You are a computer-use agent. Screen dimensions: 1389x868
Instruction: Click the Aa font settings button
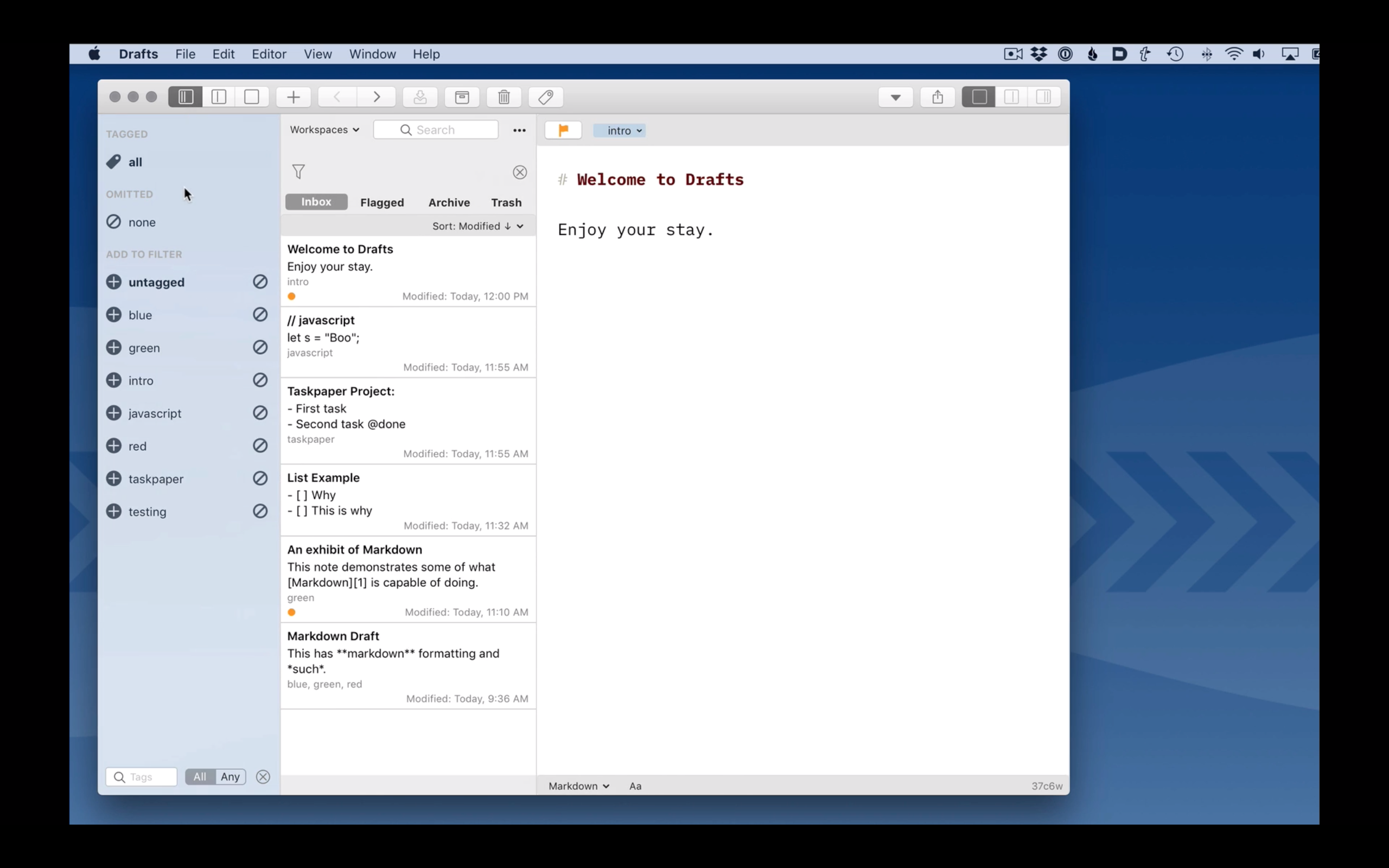tap(635, 786)
